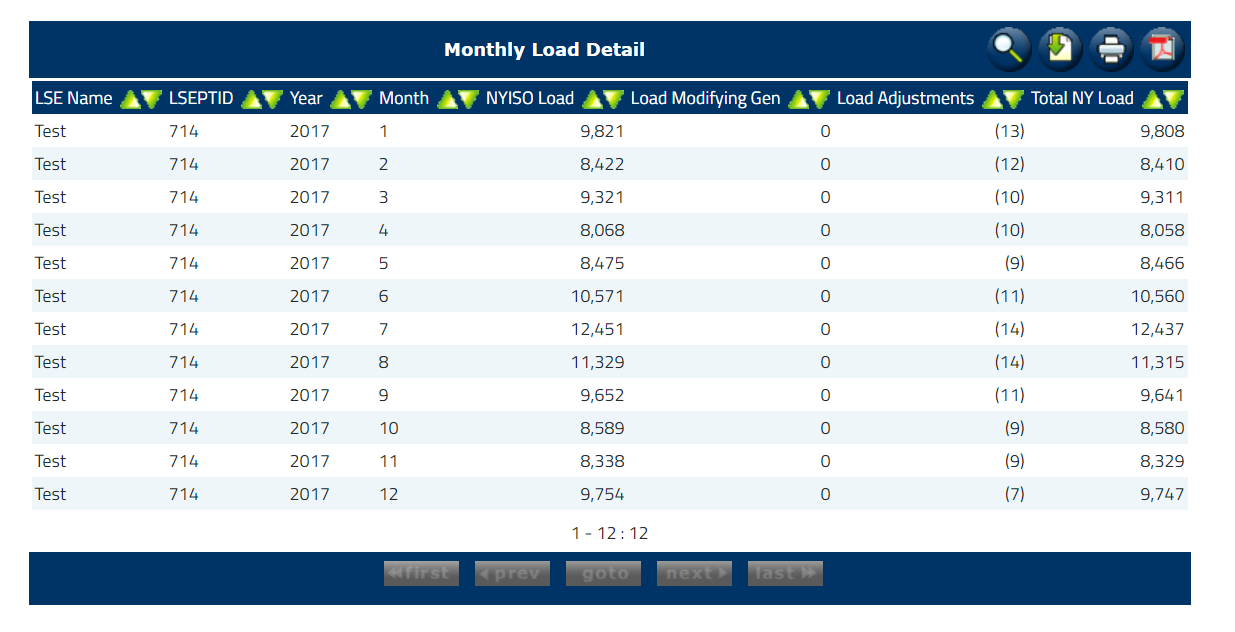
Task: Click the Monthly Load Detail title
Action: click(544, 50)
